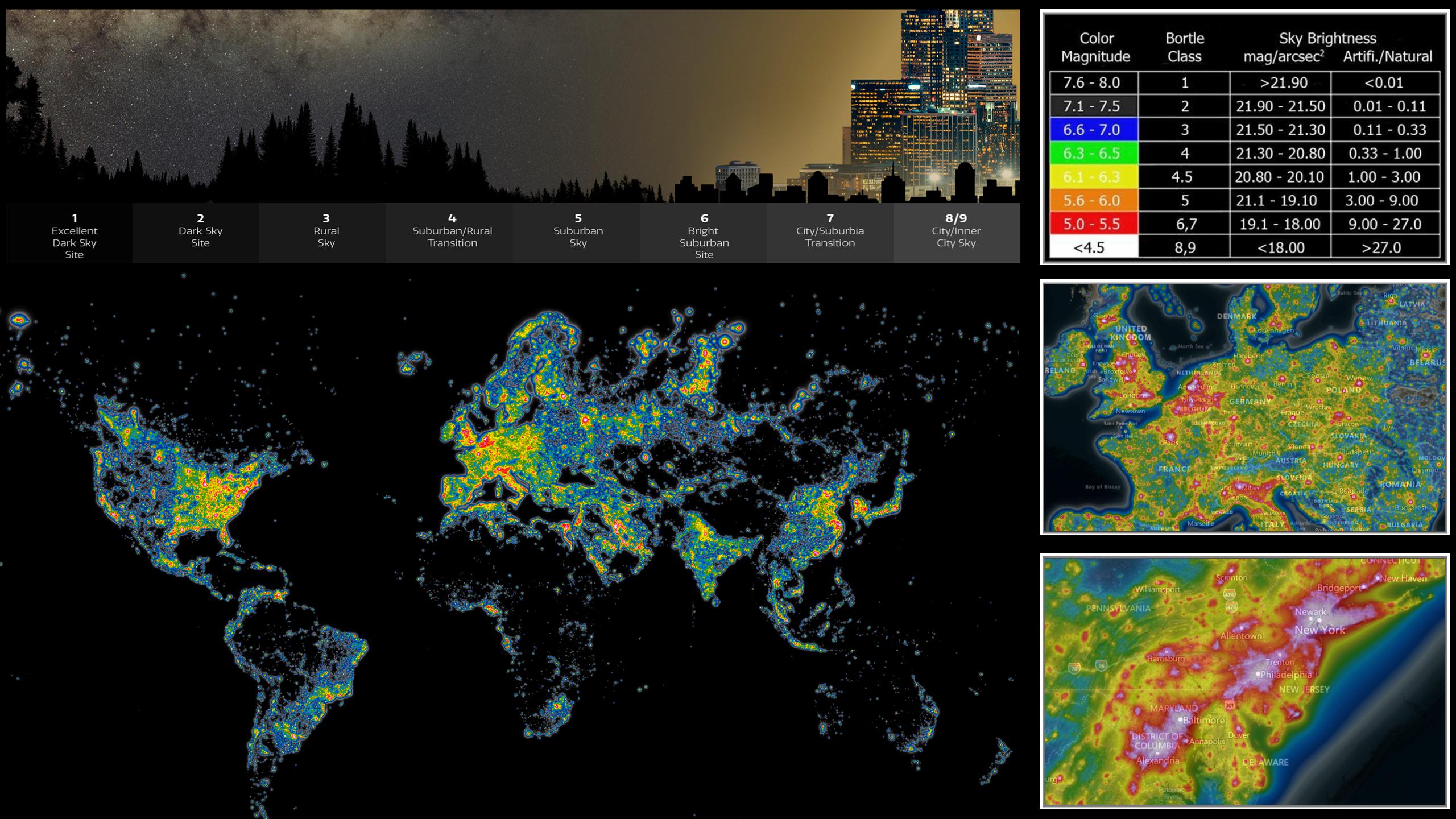Click the Philadelphia city marker
Viewport: 1456px width, 819px height.
pyautogui.click(x=1258, y=674)
